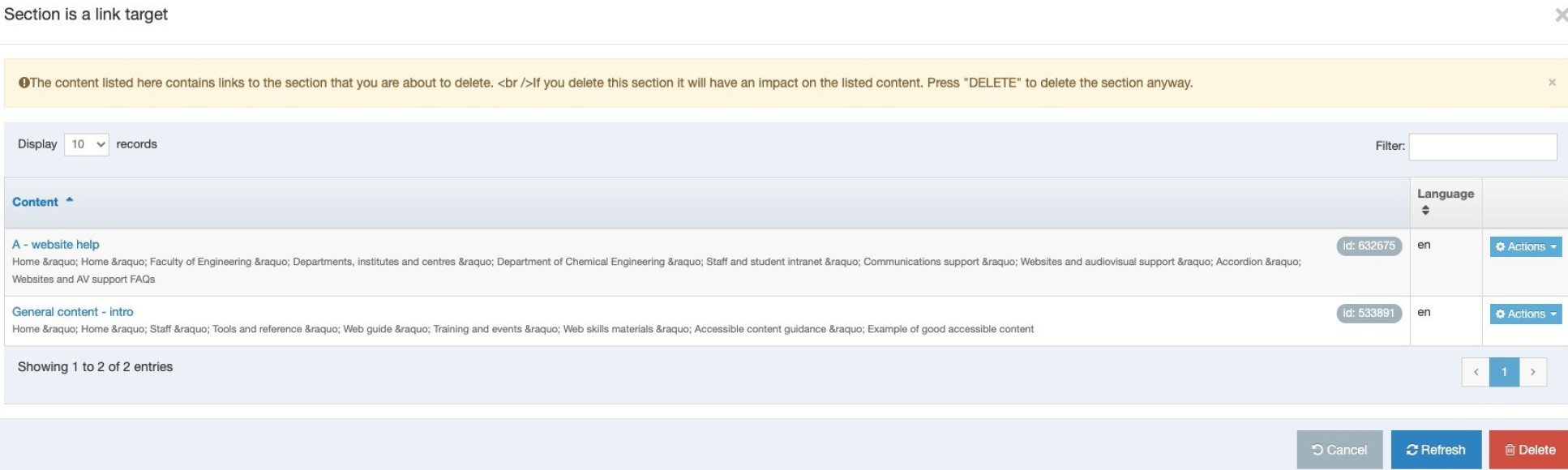This screenshot has width=1568, height=470.
Task: Dismiss the yellow warning alert
Action: 1552,83
